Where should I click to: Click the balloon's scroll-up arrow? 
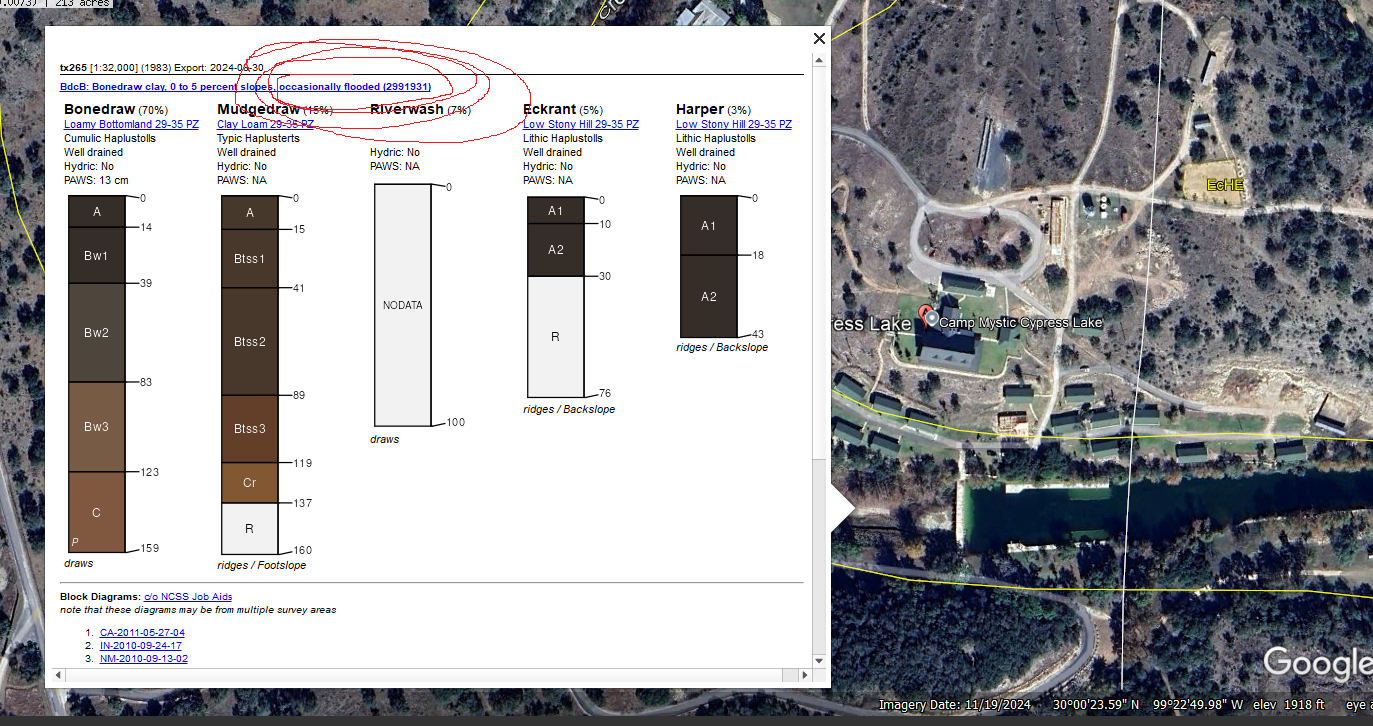pos(820,61)
